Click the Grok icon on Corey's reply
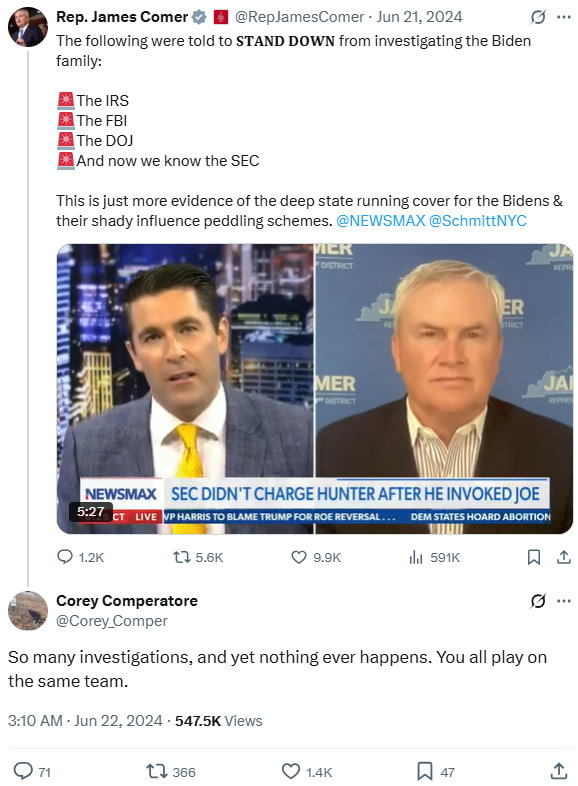Viewport: 578px width, 786px height. point(538,601)
